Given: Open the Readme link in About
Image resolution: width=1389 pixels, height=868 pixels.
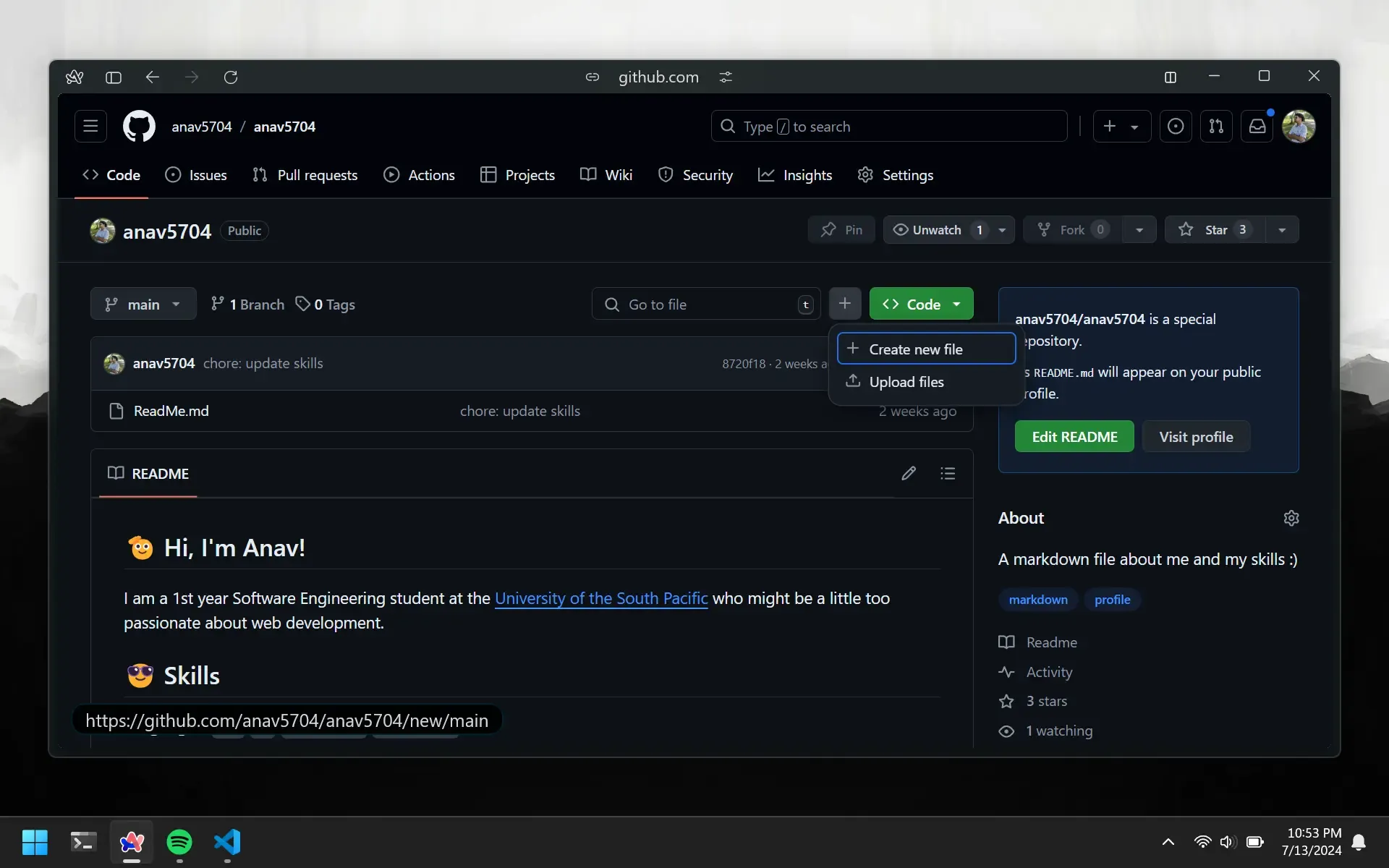Looking at the screenshot, I should 1038,642.
